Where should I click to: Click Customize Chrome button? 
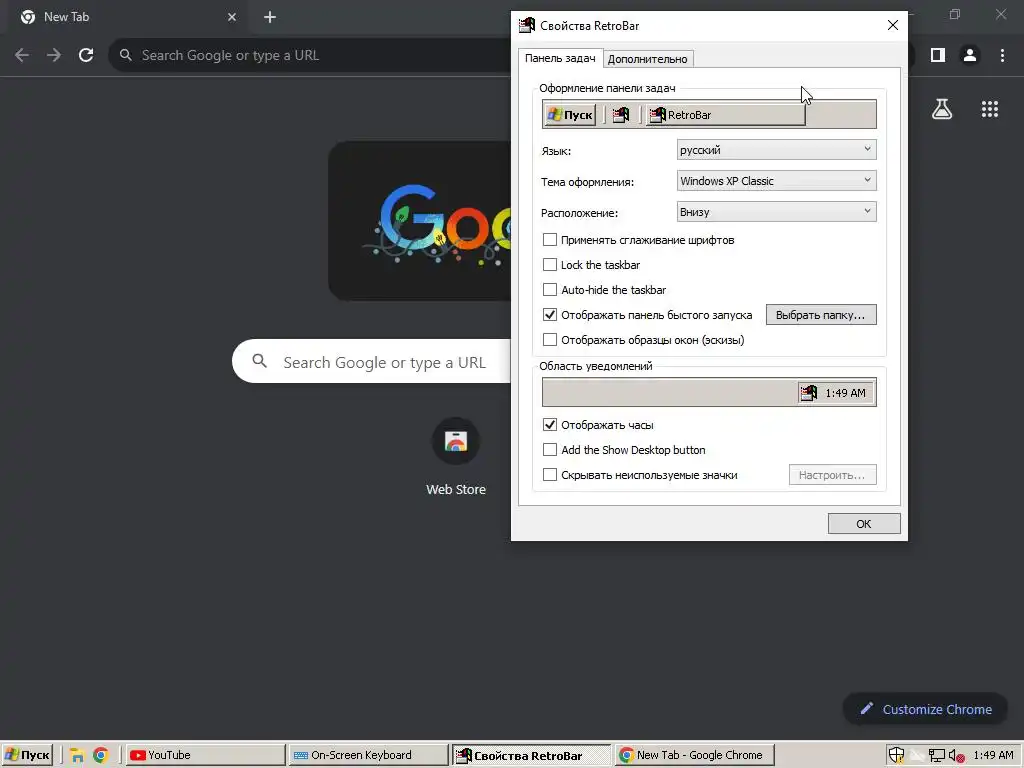click(x=925, y=709)
